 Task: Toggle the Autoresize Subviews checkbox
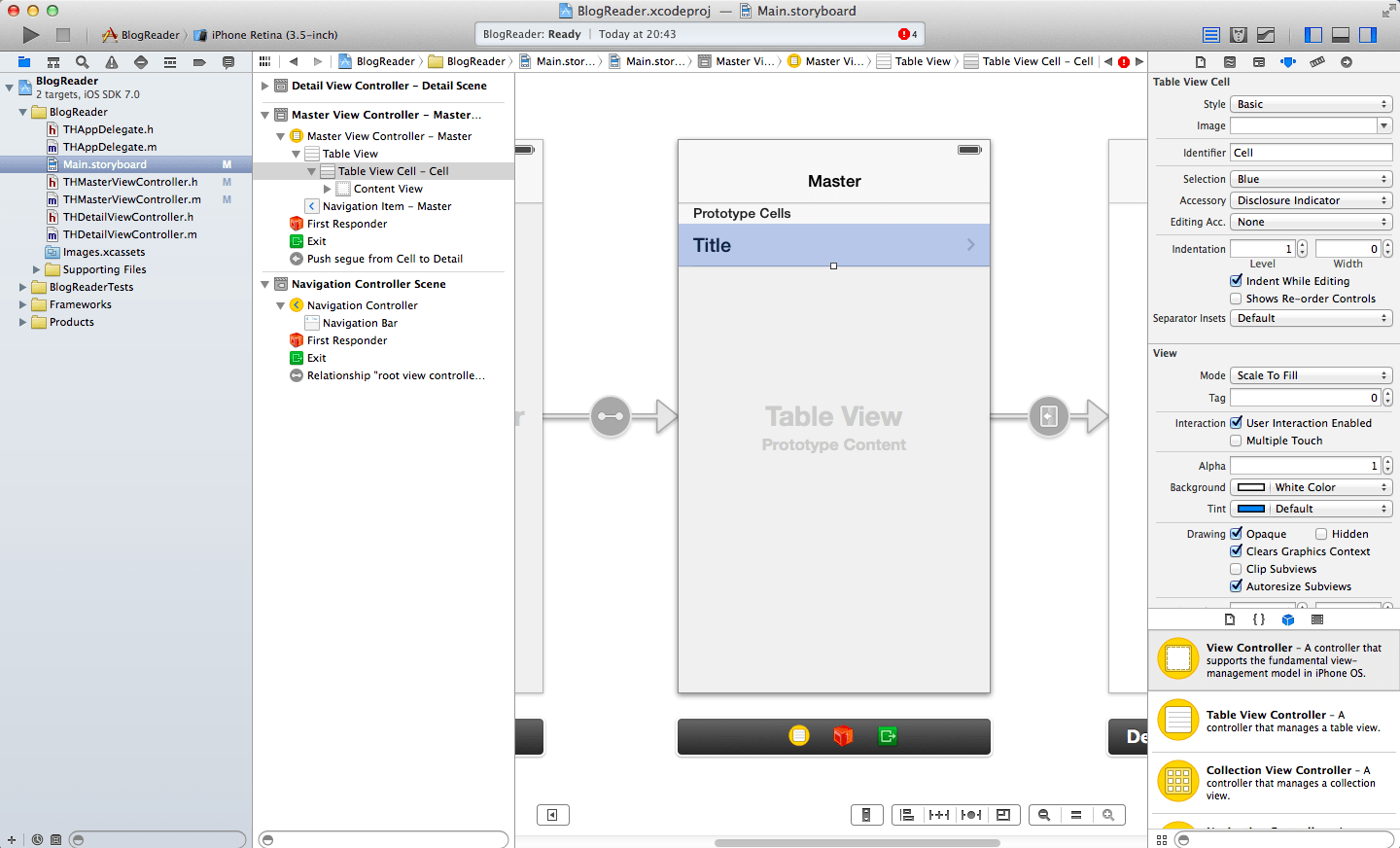pos(1237,586)
